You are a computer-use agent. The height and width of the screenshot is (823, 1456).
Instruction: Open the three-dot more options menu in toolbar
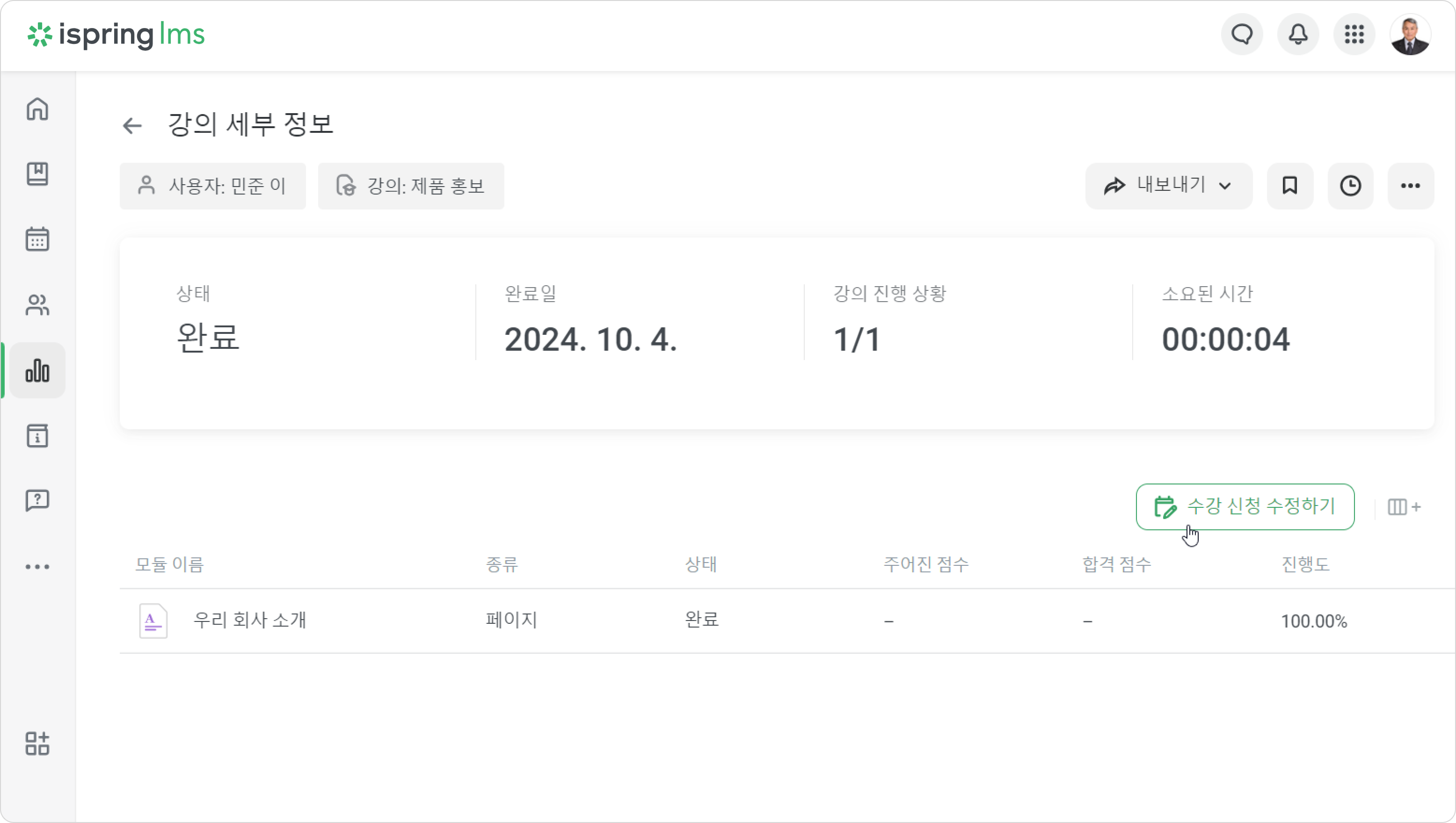tap(1410, 186)
